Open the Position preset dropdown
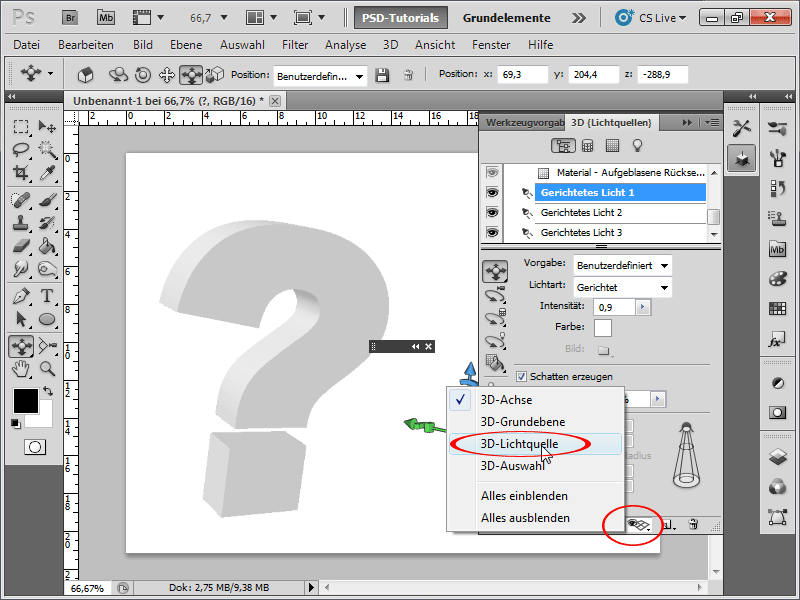This screenshot has width=800, height=600. (320, 76)
